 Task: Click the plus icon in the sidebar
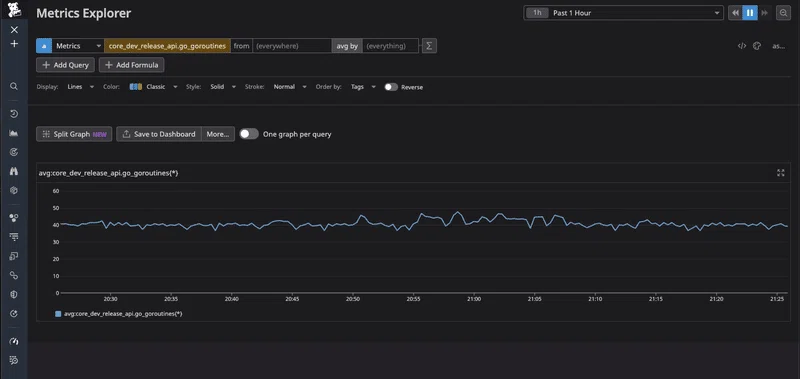pos(14,44)
